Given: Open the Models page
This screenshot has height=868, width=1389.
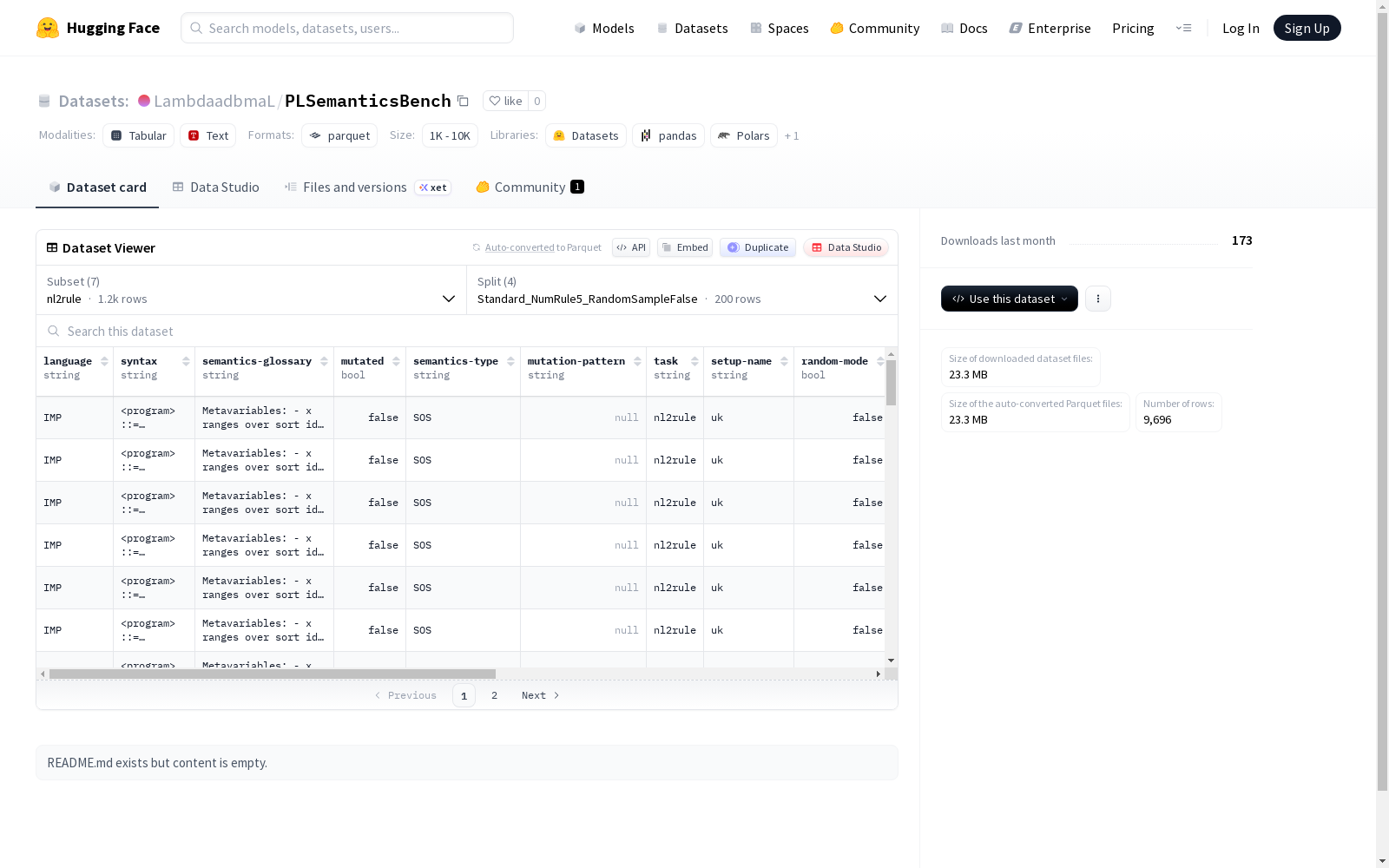Looking at the screenshot, I should 604,28.
